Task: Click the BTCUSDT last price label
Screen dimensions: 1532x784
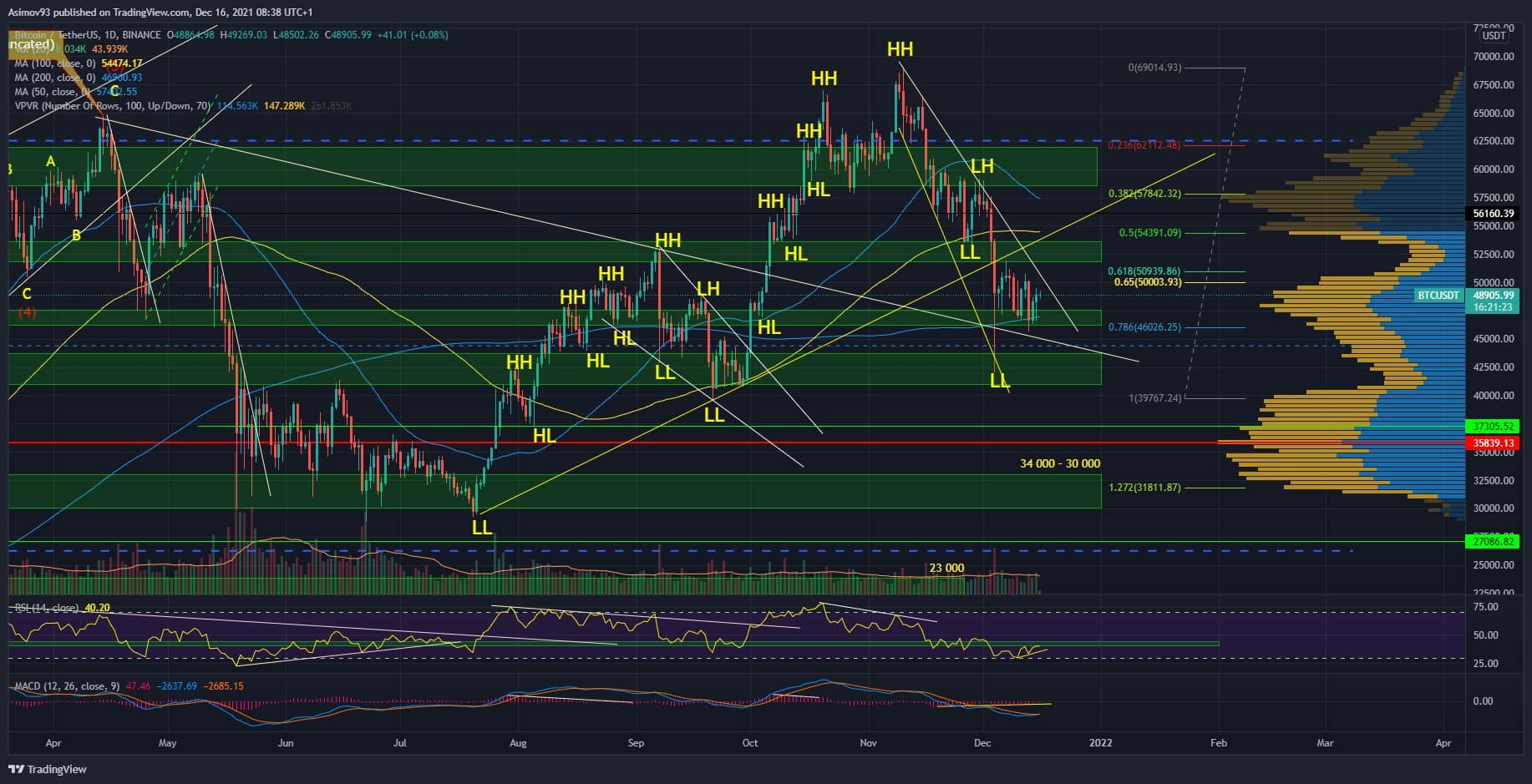Action: point(1438,296)
